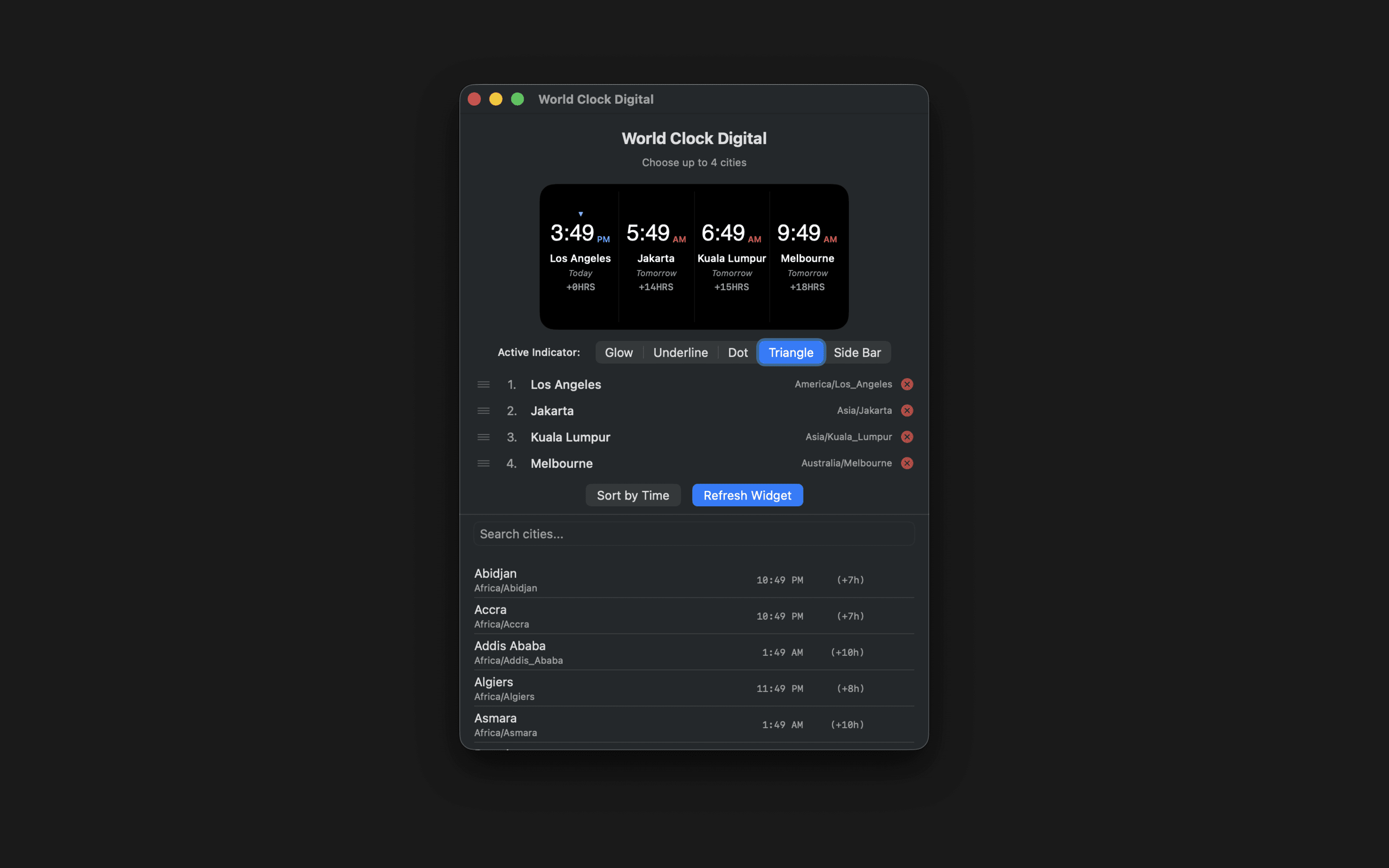Select Algiers from the city list
Screen dimensions: 1389x868
tap(631, 688)
